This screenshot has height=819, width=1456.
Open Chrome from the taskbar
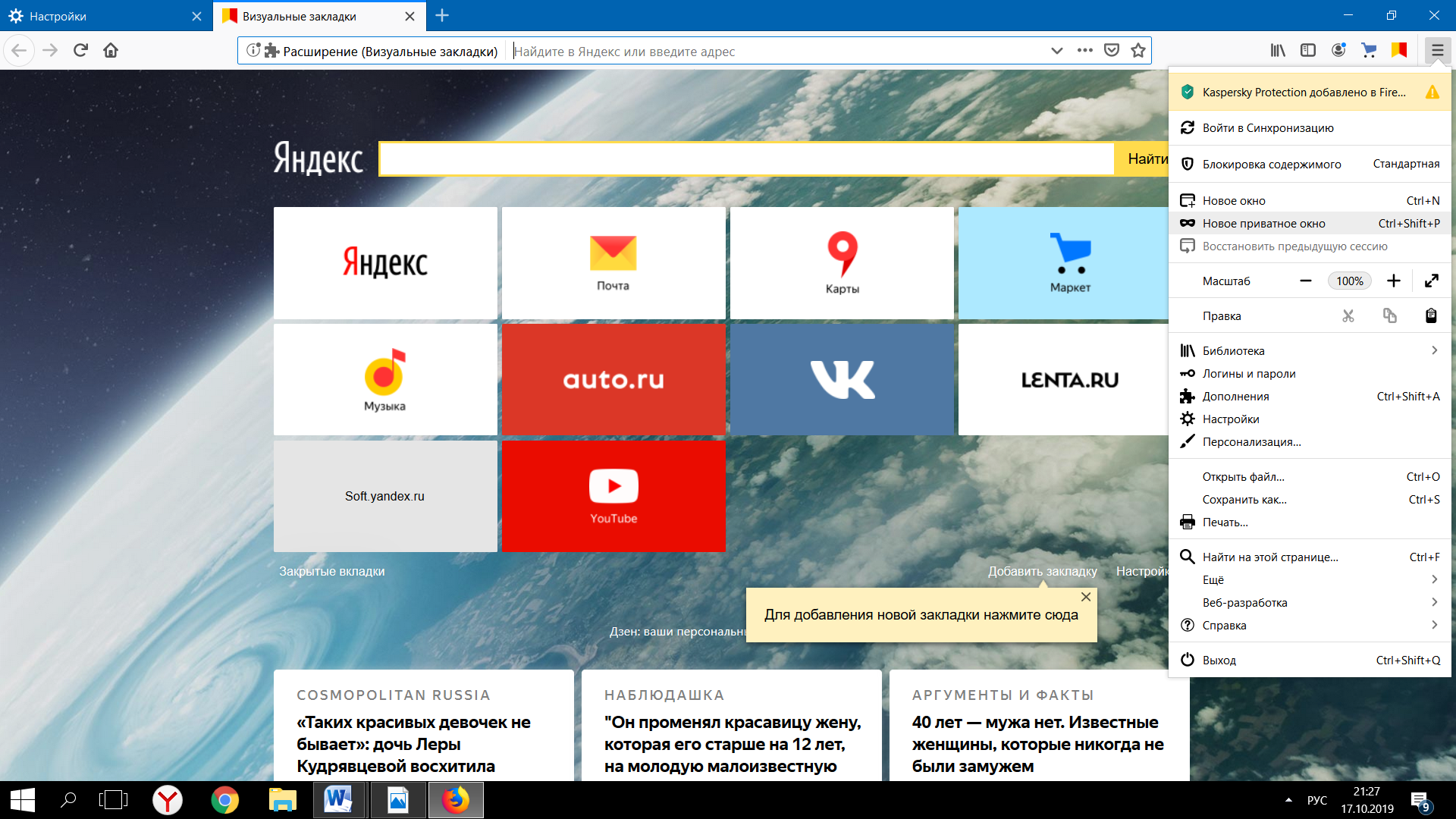[224, 800]
